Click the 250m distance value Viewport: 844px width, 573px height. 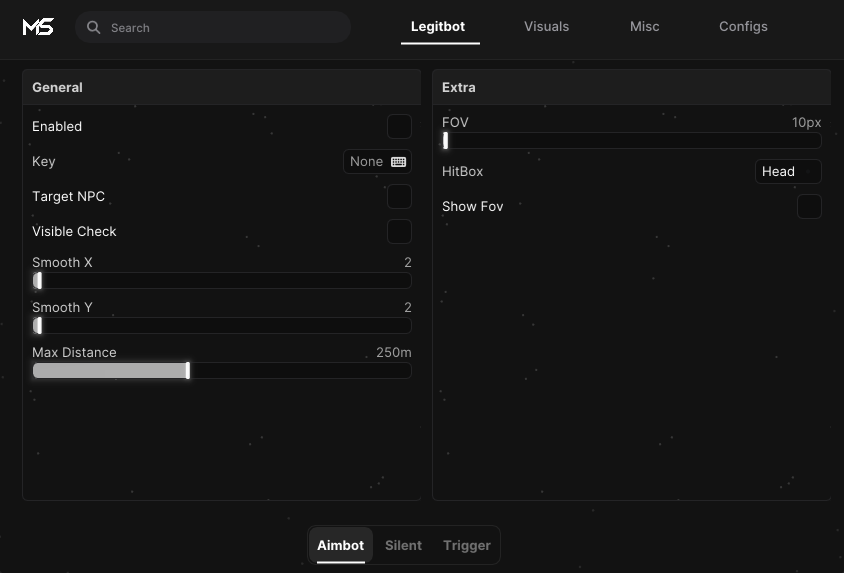click(x=393, y=352)
